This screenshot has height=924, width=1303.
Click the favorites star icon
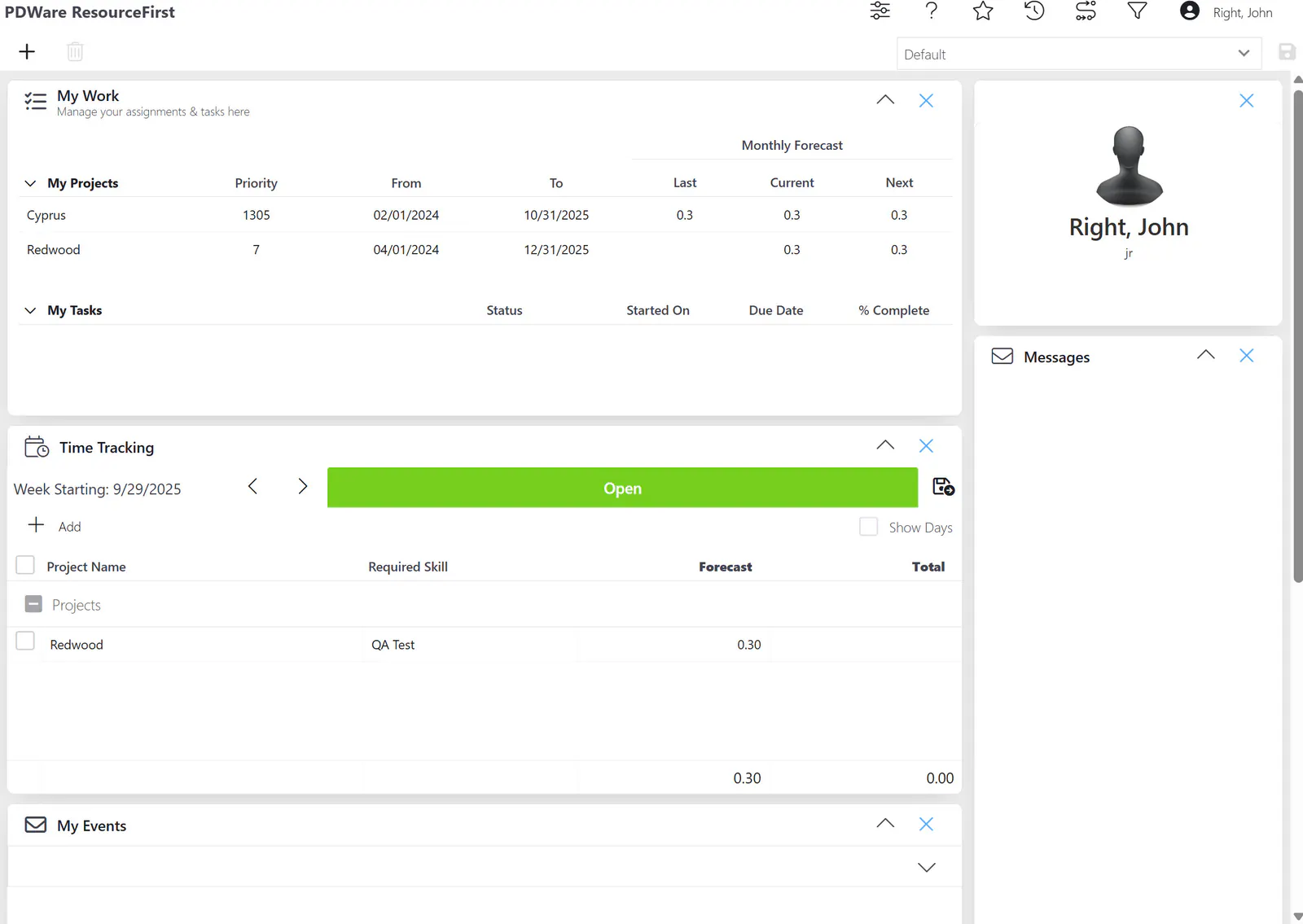click(x=983, y=11)
